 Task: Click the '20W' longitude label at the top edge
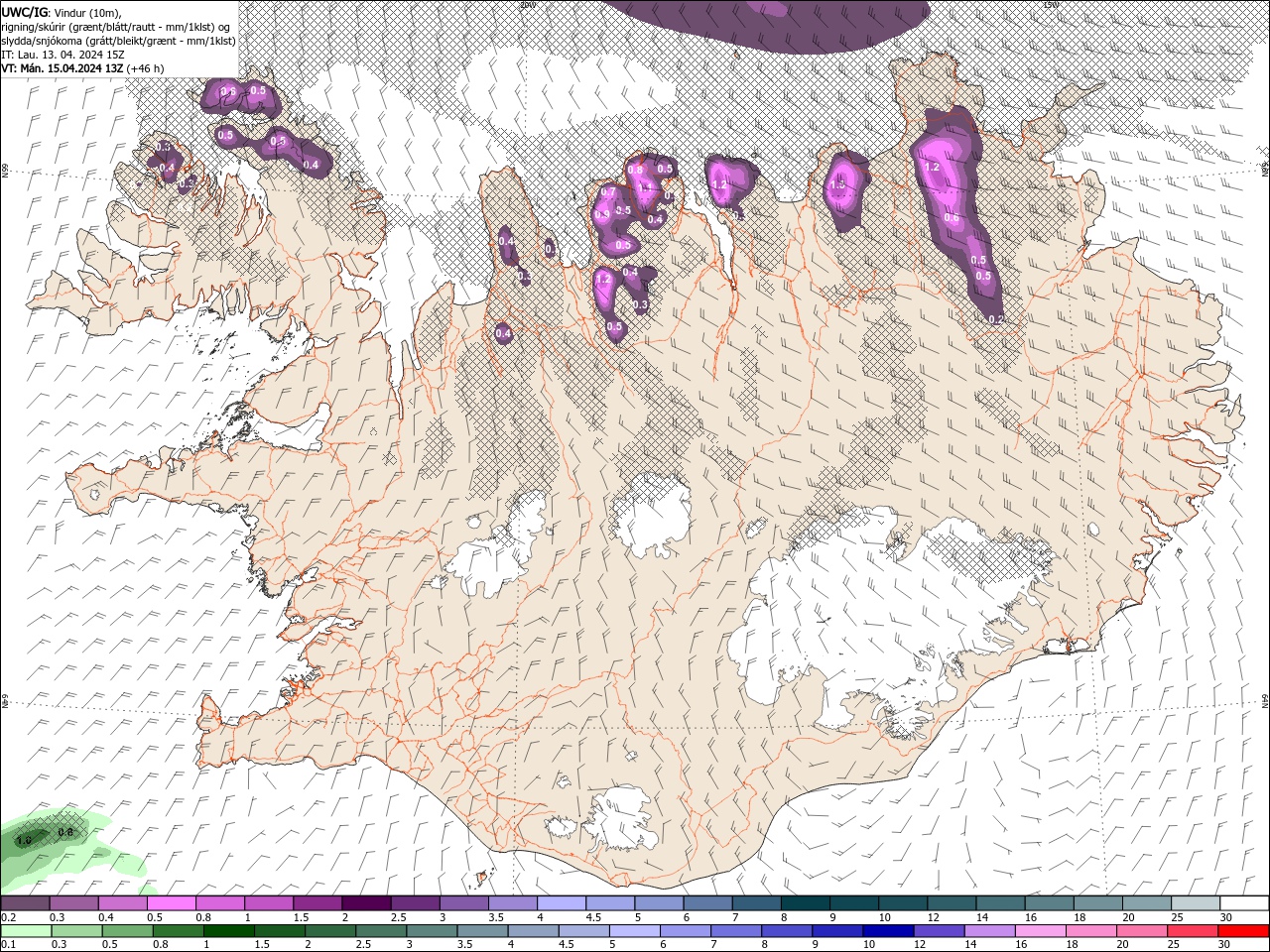(x=528, y=4)
